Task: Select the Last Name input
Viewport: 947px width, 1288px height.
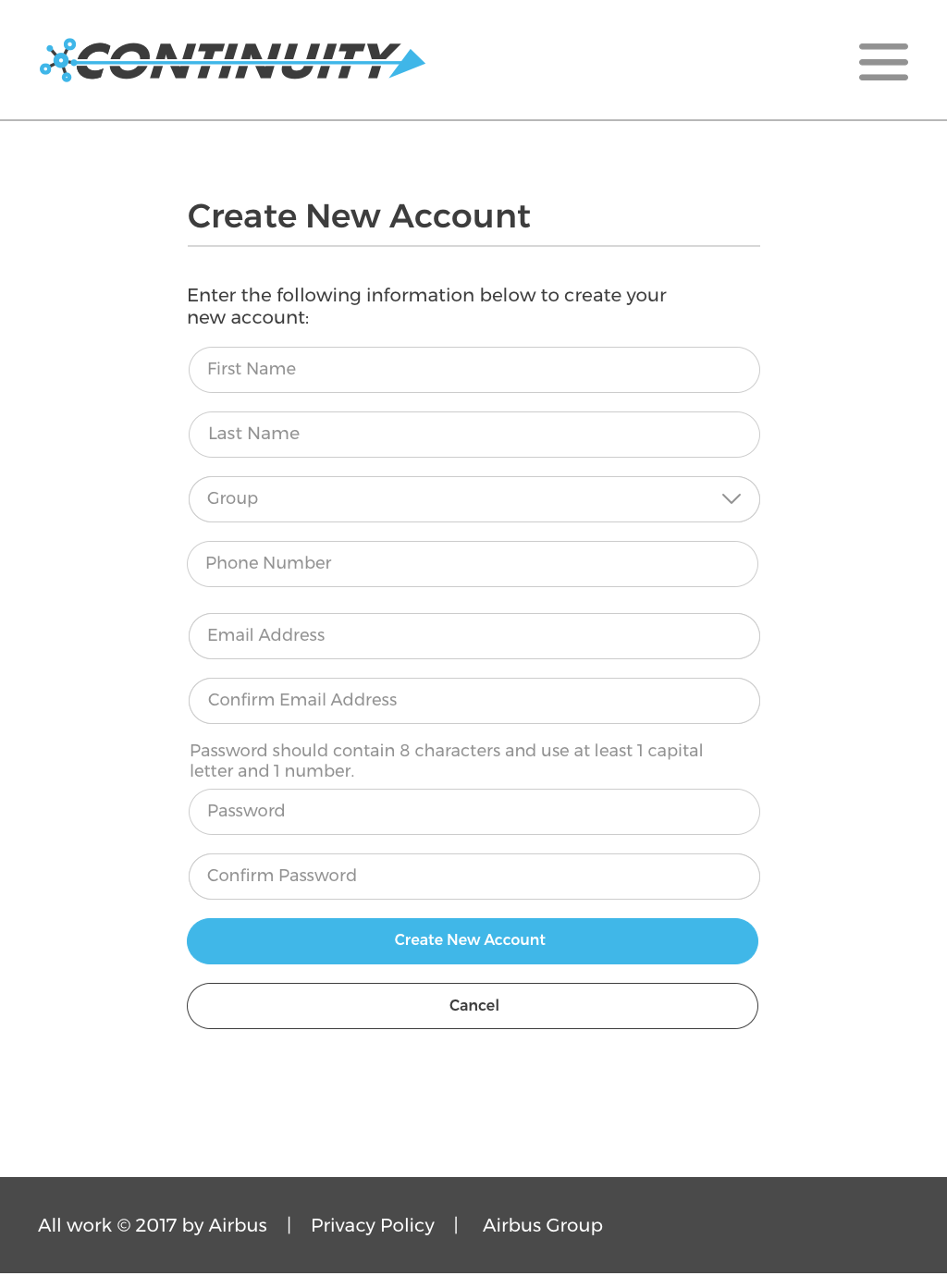Action: [x=474, y=435]
